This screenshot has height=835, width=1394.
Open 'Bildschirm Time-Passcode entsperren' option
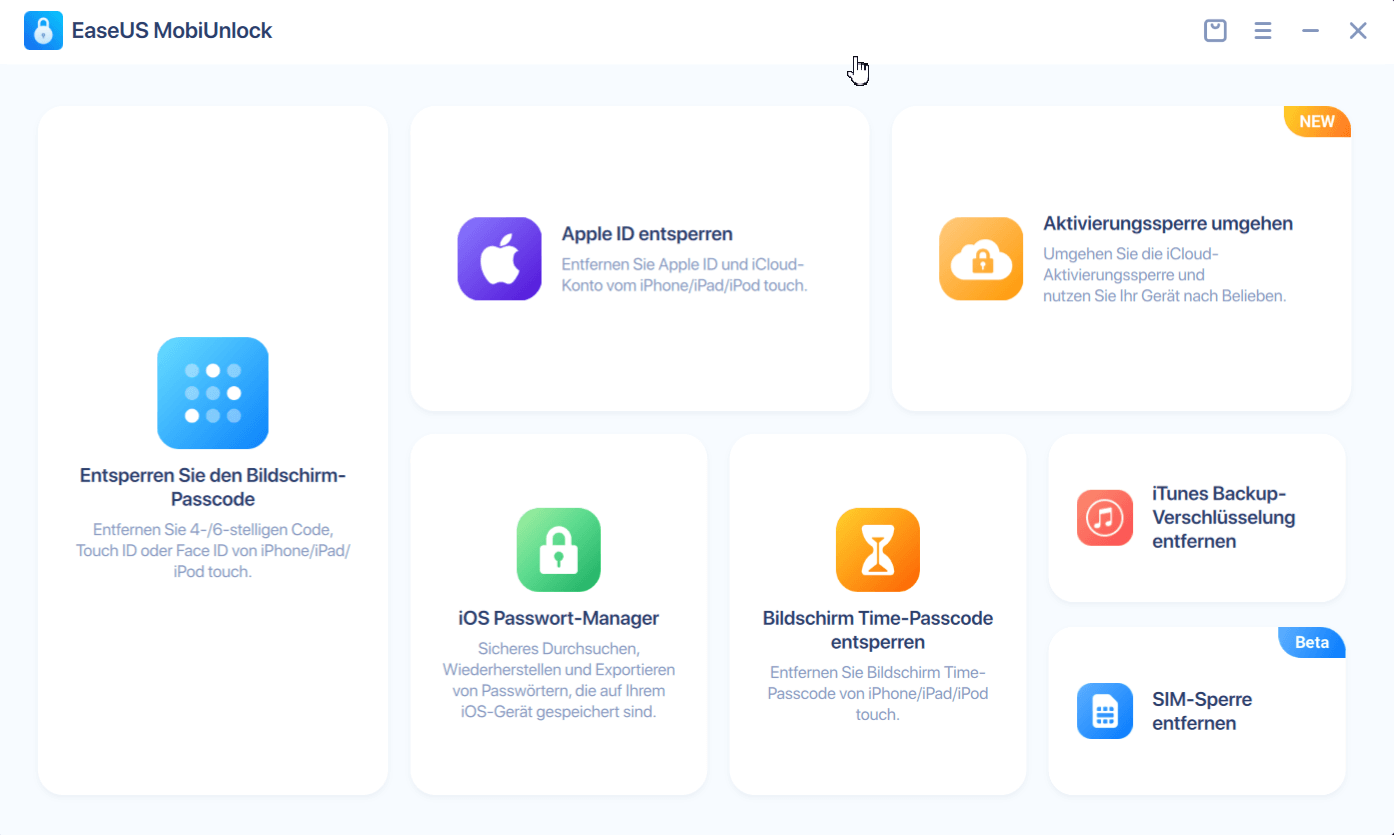(878, 630)
